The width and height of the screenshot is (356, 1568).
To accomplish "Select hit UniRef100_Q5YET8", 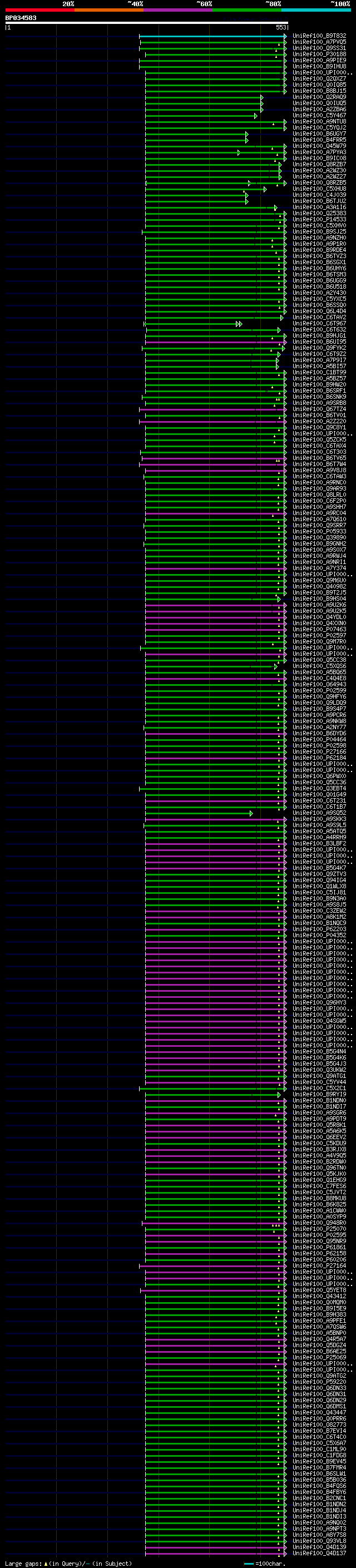I will click(319, 1290).
